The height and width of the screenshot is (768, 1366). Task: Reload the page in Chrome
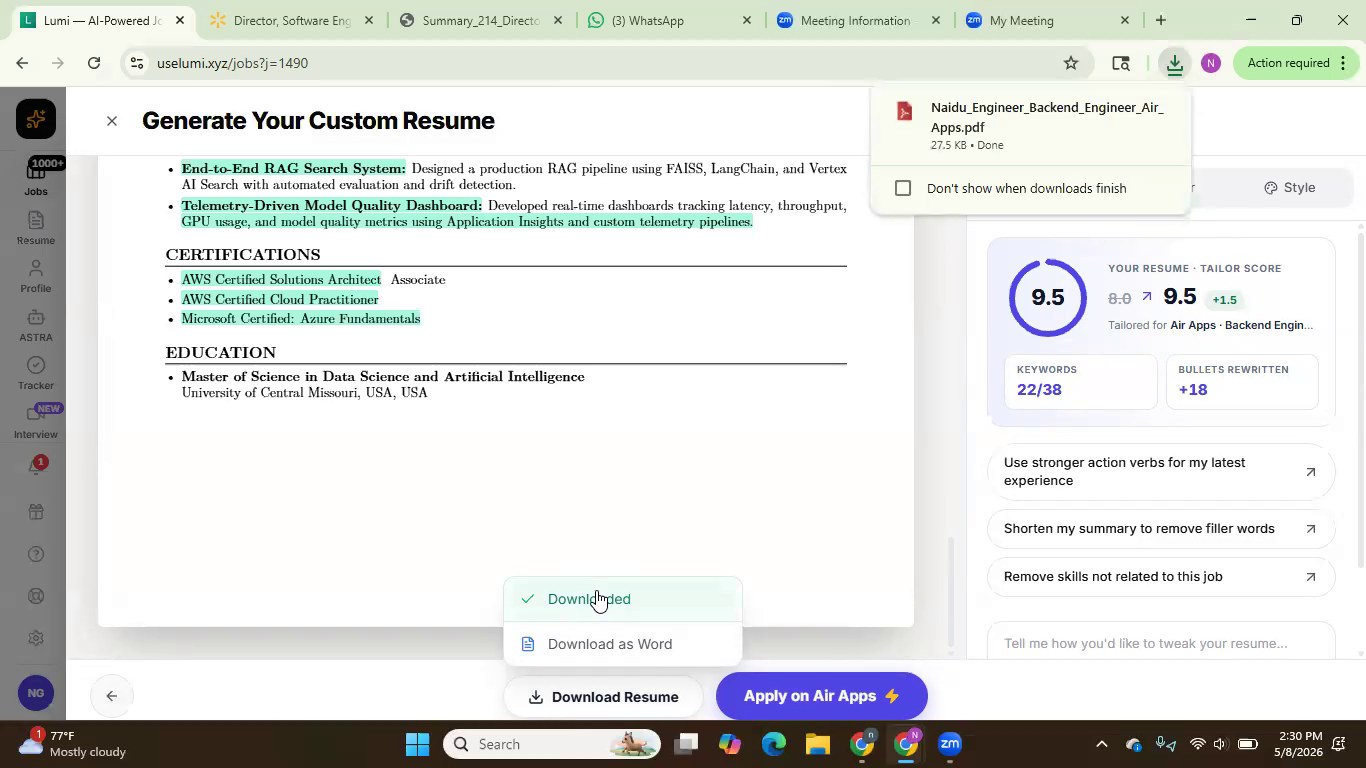click(x=94, y=63)
